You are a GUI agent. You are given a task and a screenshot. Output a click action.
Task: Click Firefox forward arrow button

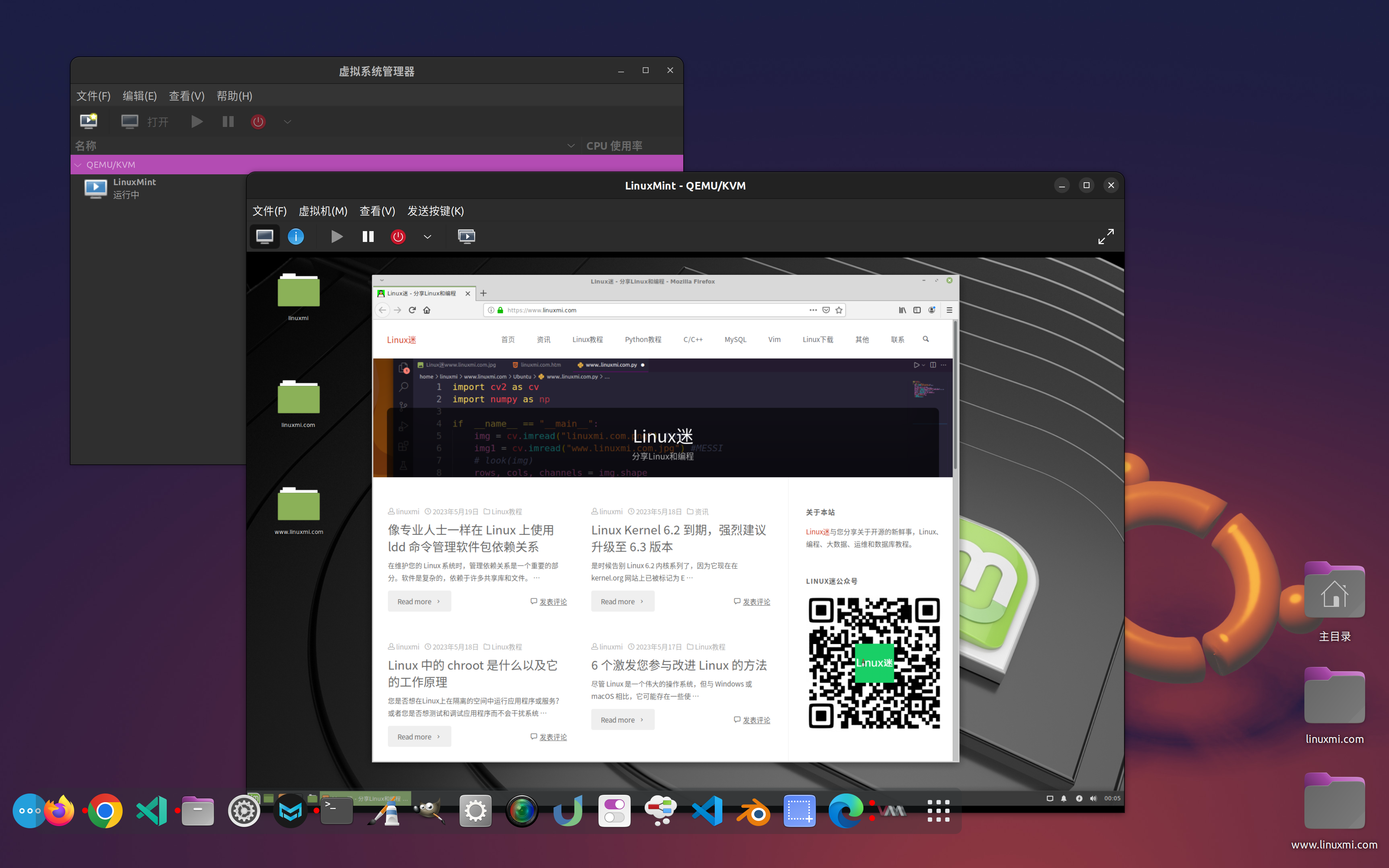[x=397, y=310]
